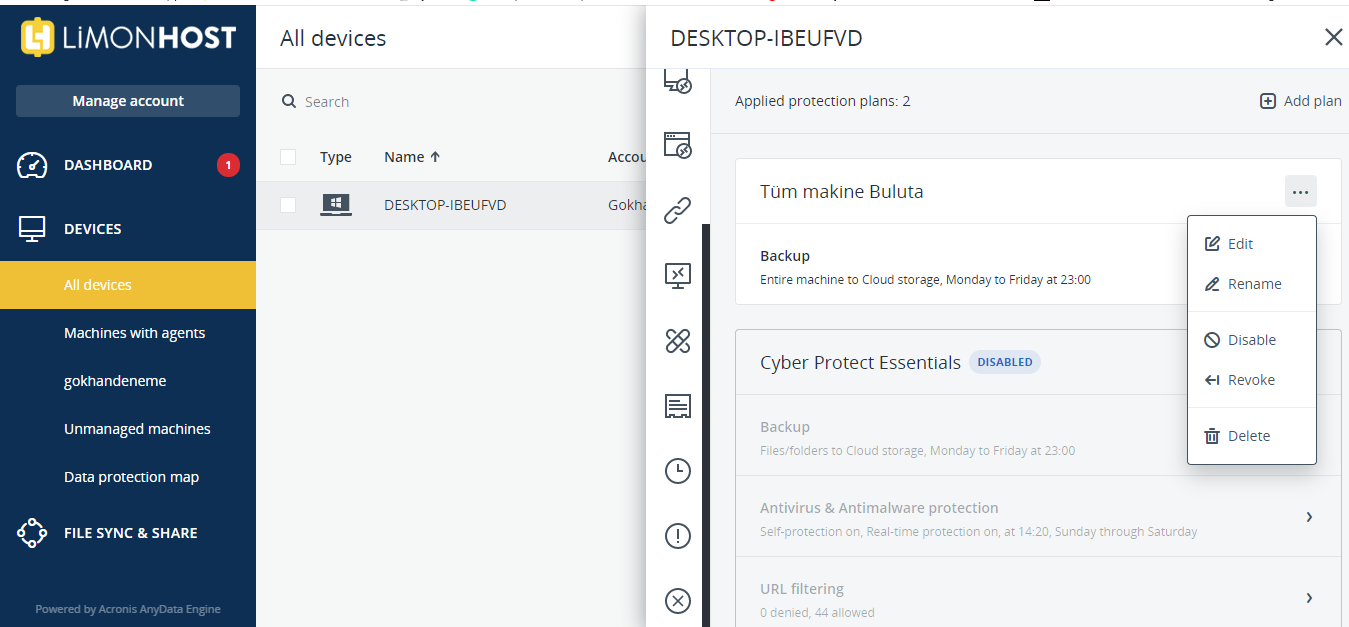Toggle the select-all devices checkbox

point(288,157)
